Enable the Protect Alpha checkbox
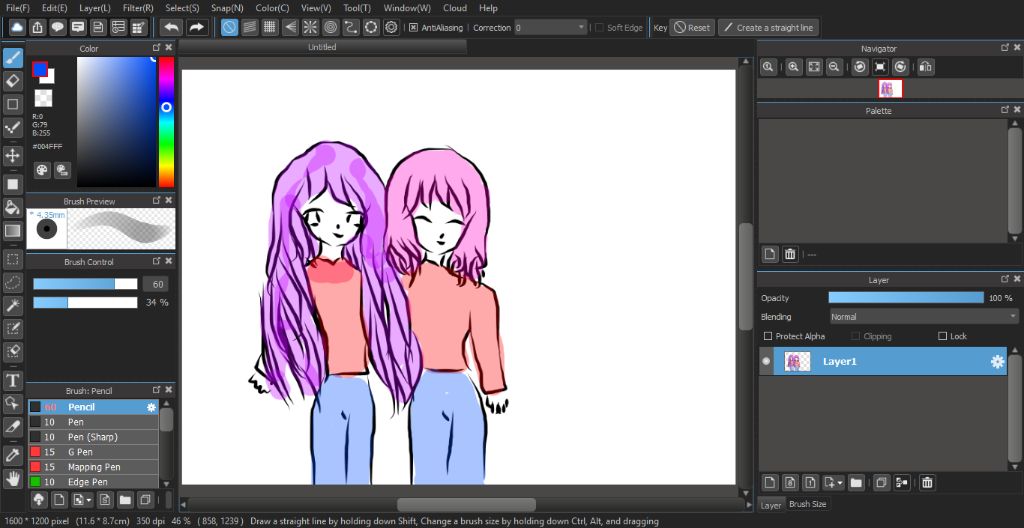 click(768, 336)
